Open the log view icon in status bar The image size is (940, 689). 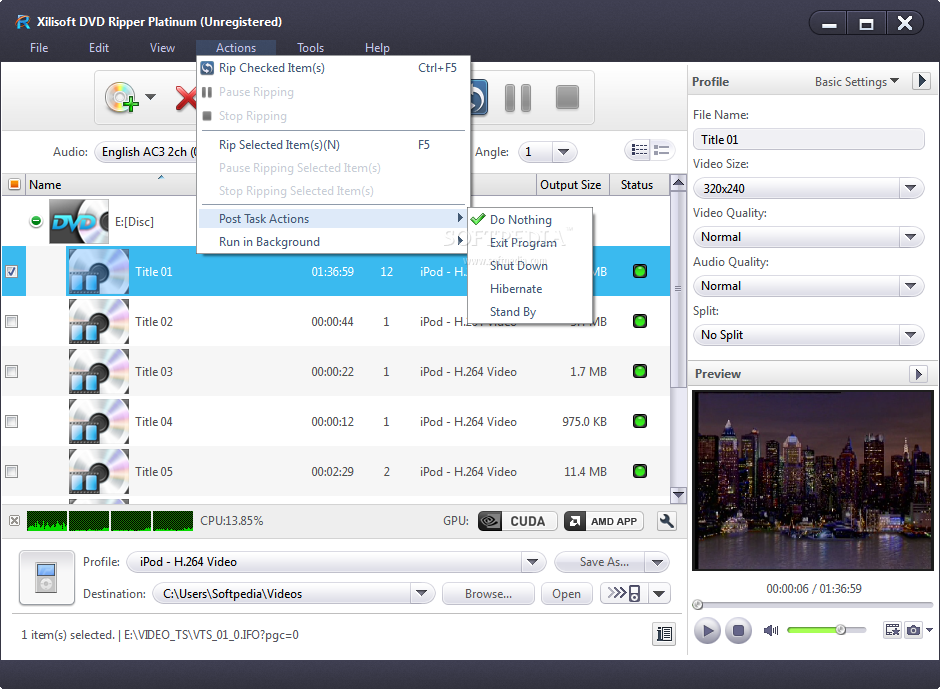pos(664,634)
